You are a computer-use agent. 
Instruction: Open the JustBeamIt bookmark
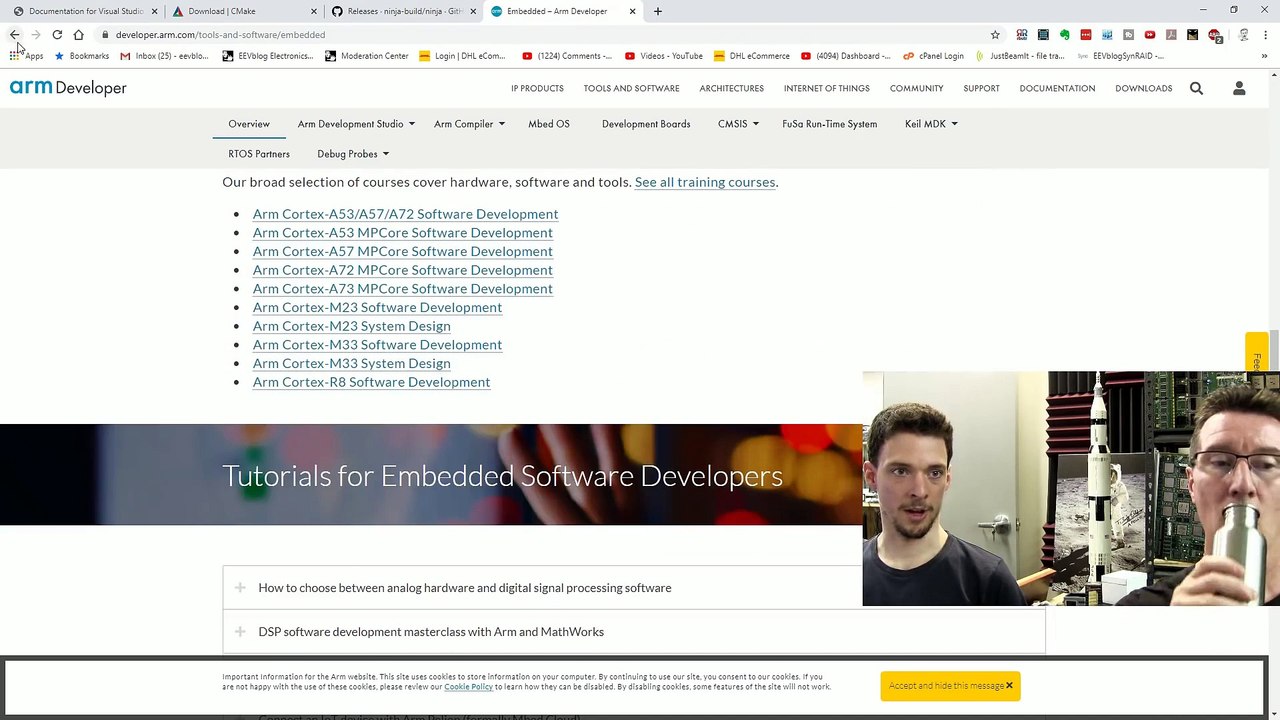pyautogui.click(x=1019, y=56)
